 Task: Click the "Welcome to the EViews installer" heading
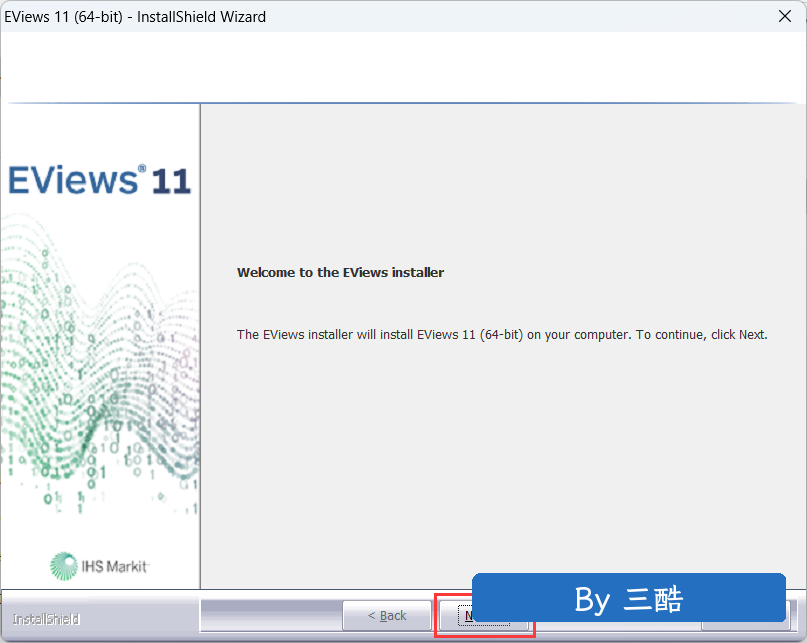340,272
